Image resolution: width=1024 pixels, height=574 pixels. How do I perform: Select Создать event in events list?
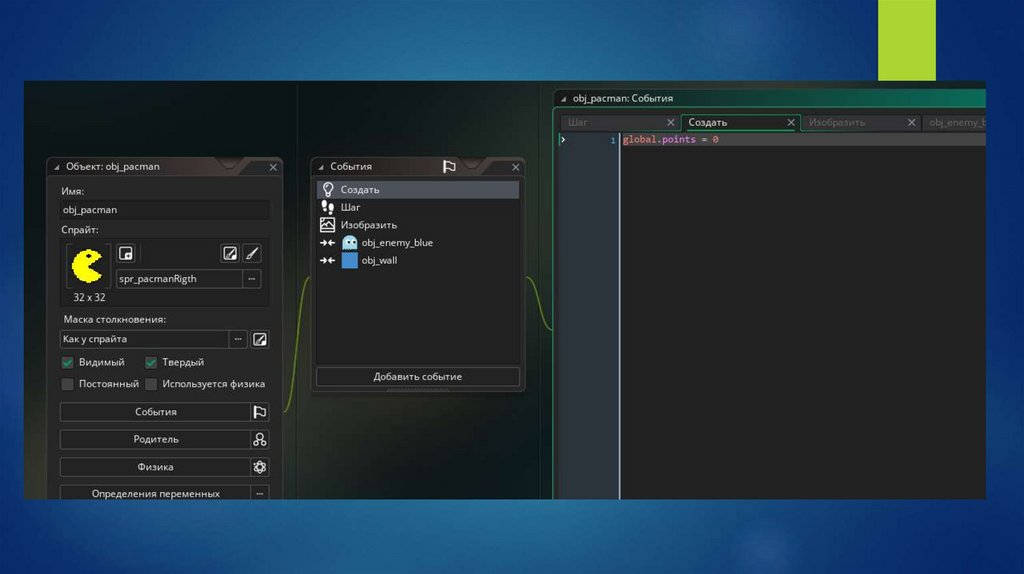[x=418, y=189]
